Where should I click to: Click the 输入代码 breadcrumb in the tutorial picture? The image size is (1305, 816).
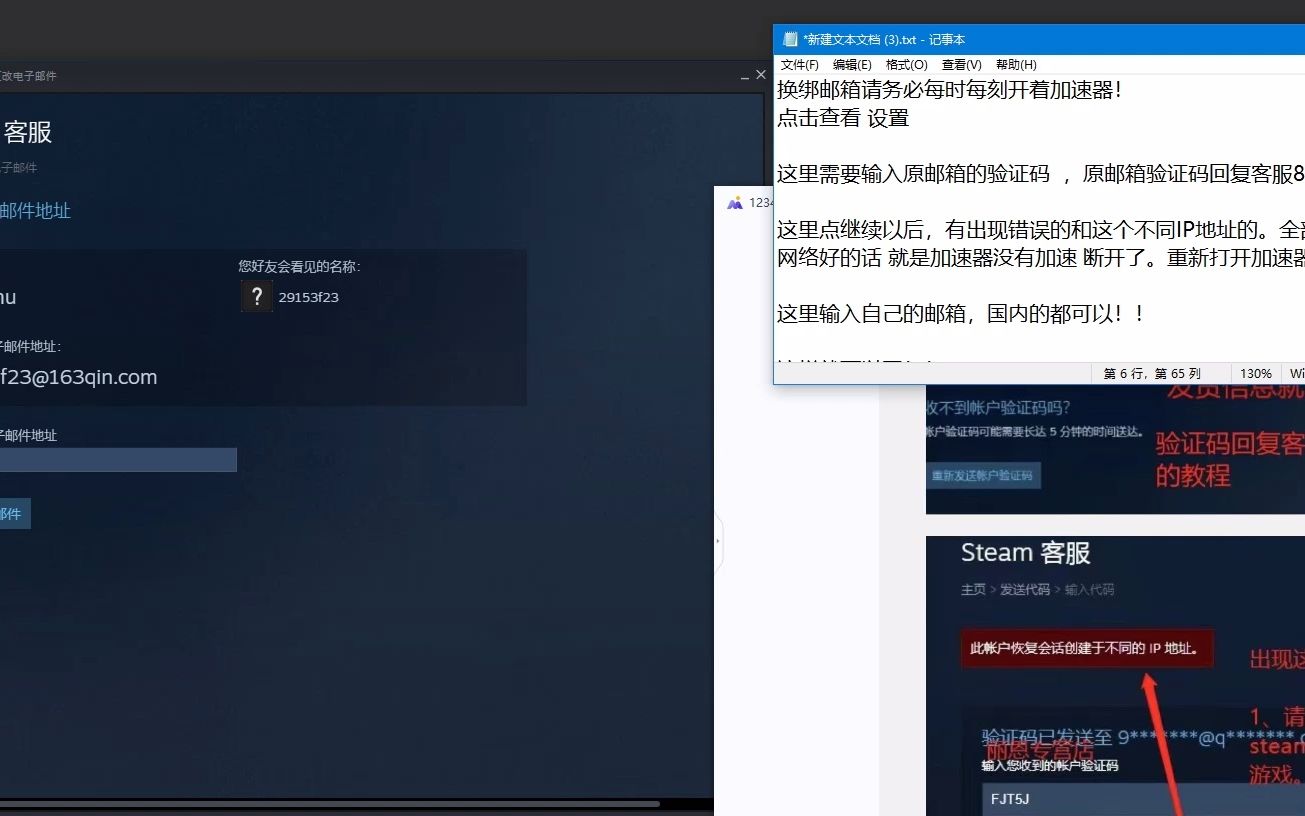(x=1089, y=590)
